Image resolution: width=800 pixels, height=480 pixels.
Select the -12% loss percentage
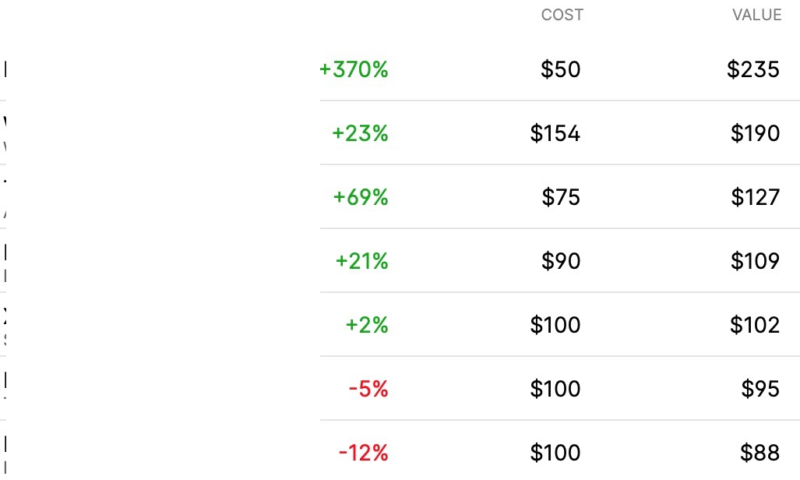[363, 453]
